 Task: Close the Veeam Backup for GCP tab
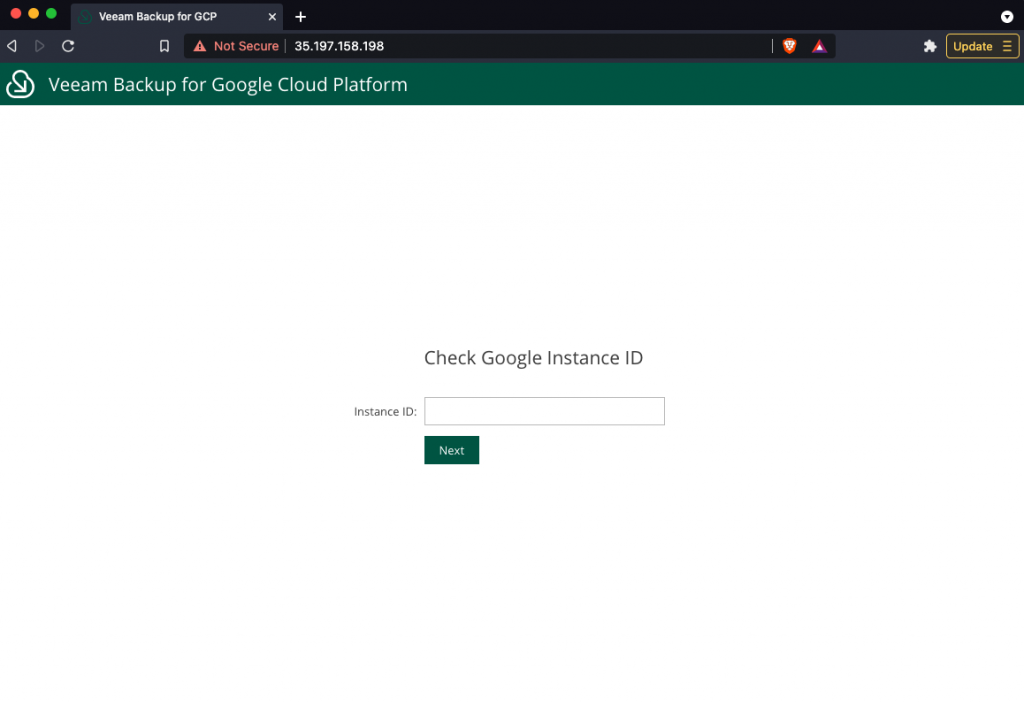click(272, 17)
